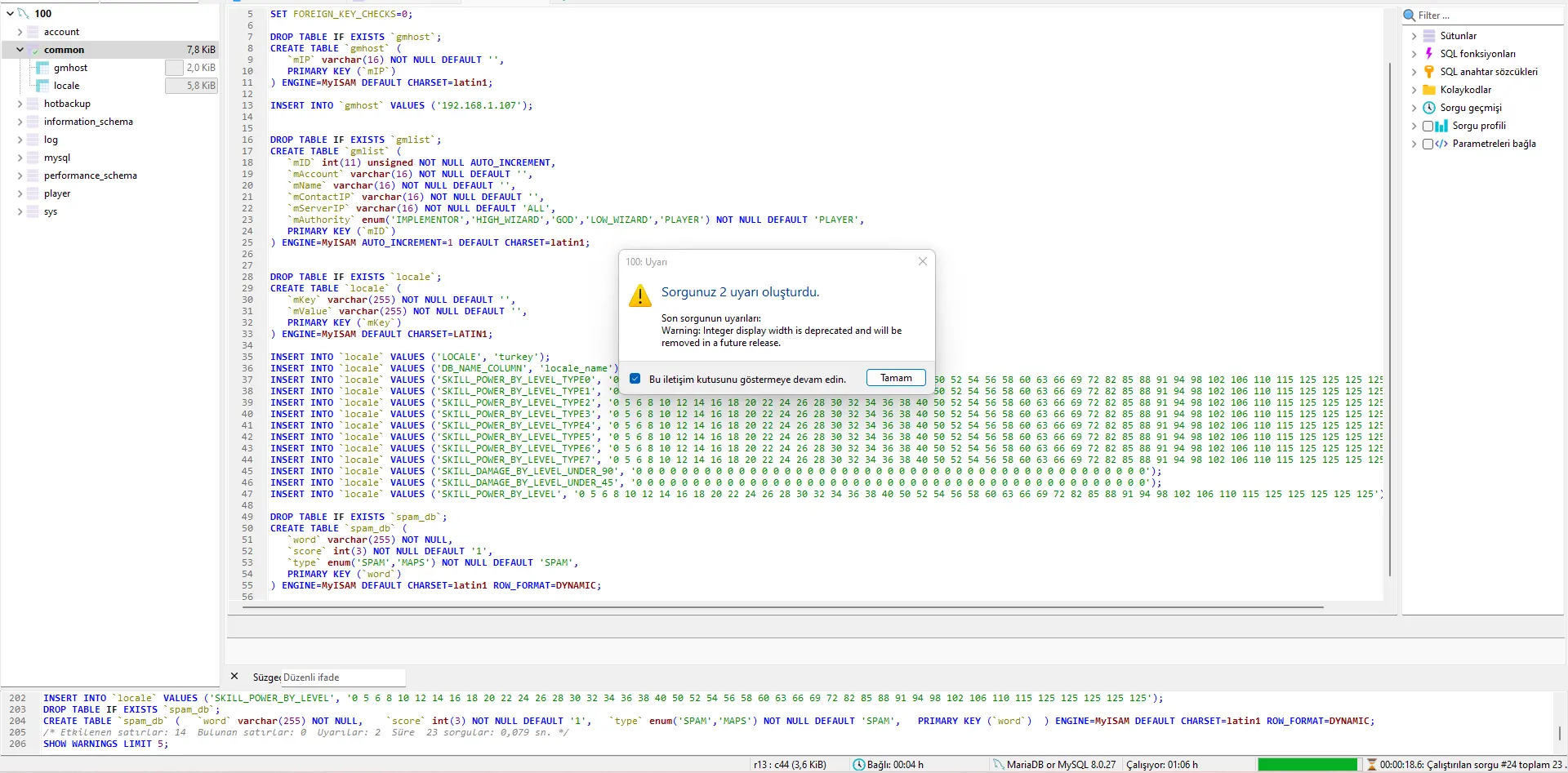
Task: Click the SQL editor vertical scrollbar
Action: [x=1389, y=318]
